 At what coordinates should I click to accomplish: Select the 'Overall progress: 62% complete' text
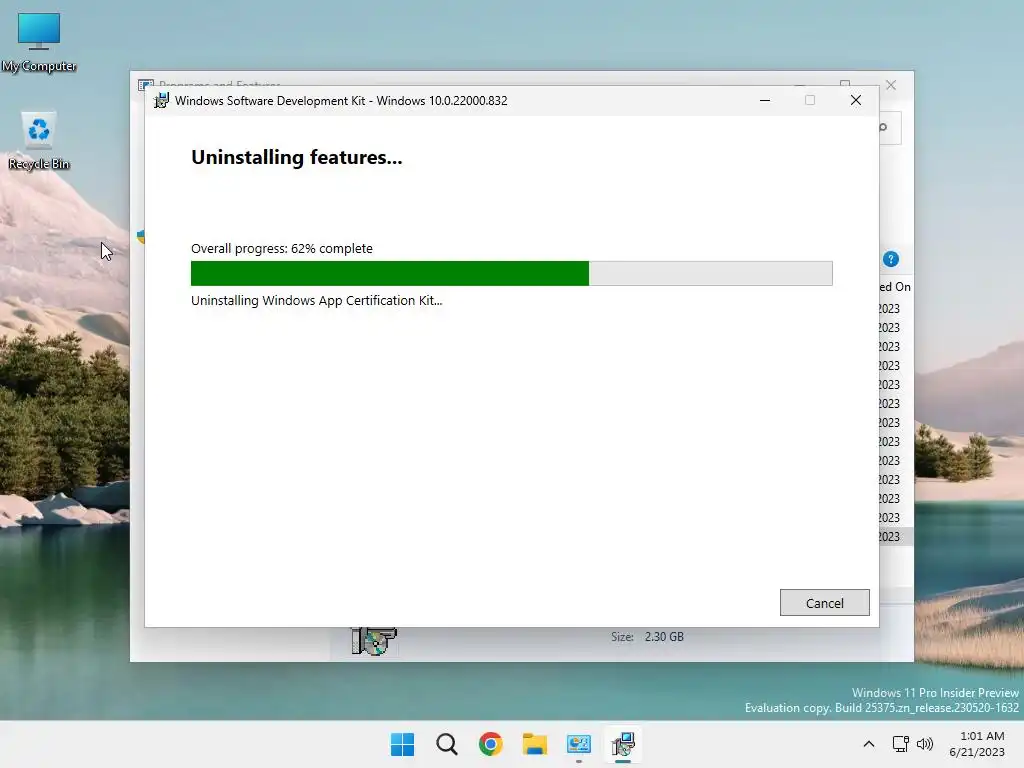[x=281, y=248]
